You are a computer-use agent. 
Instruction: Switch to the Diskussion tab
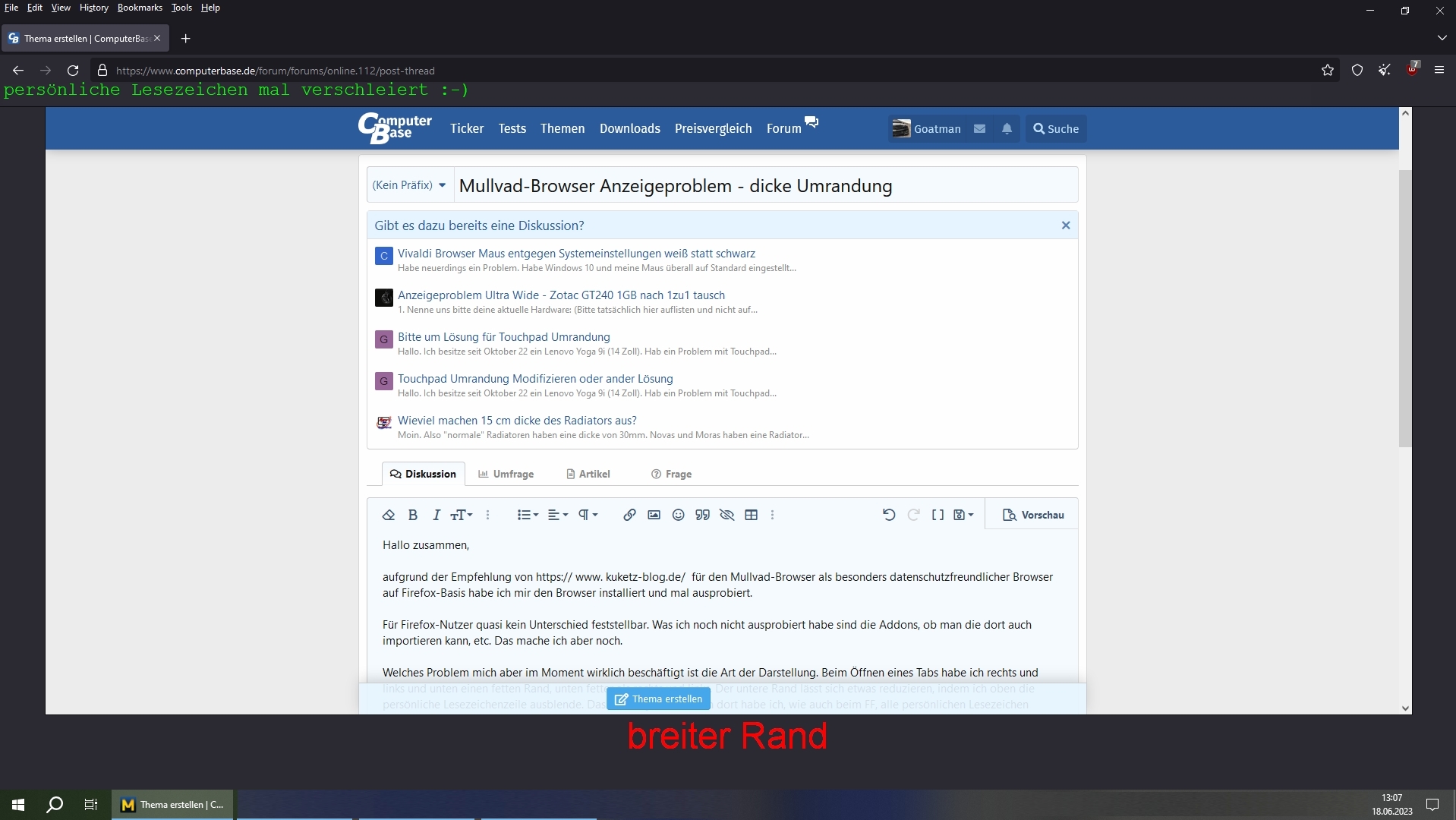423,474
